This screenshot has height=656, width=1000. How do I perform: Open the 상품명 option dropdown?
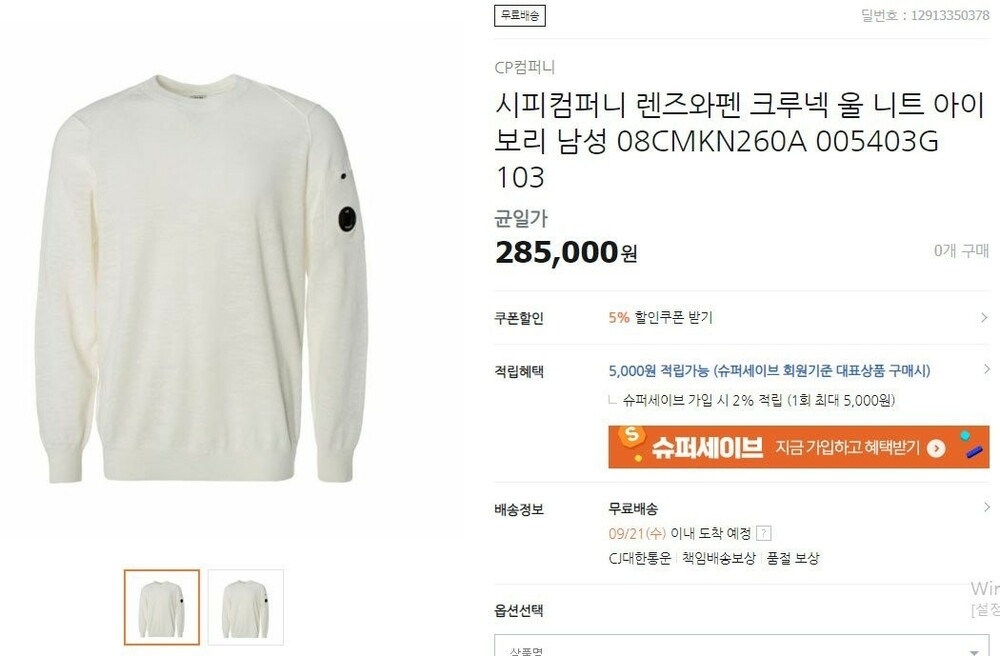(742, 646)
